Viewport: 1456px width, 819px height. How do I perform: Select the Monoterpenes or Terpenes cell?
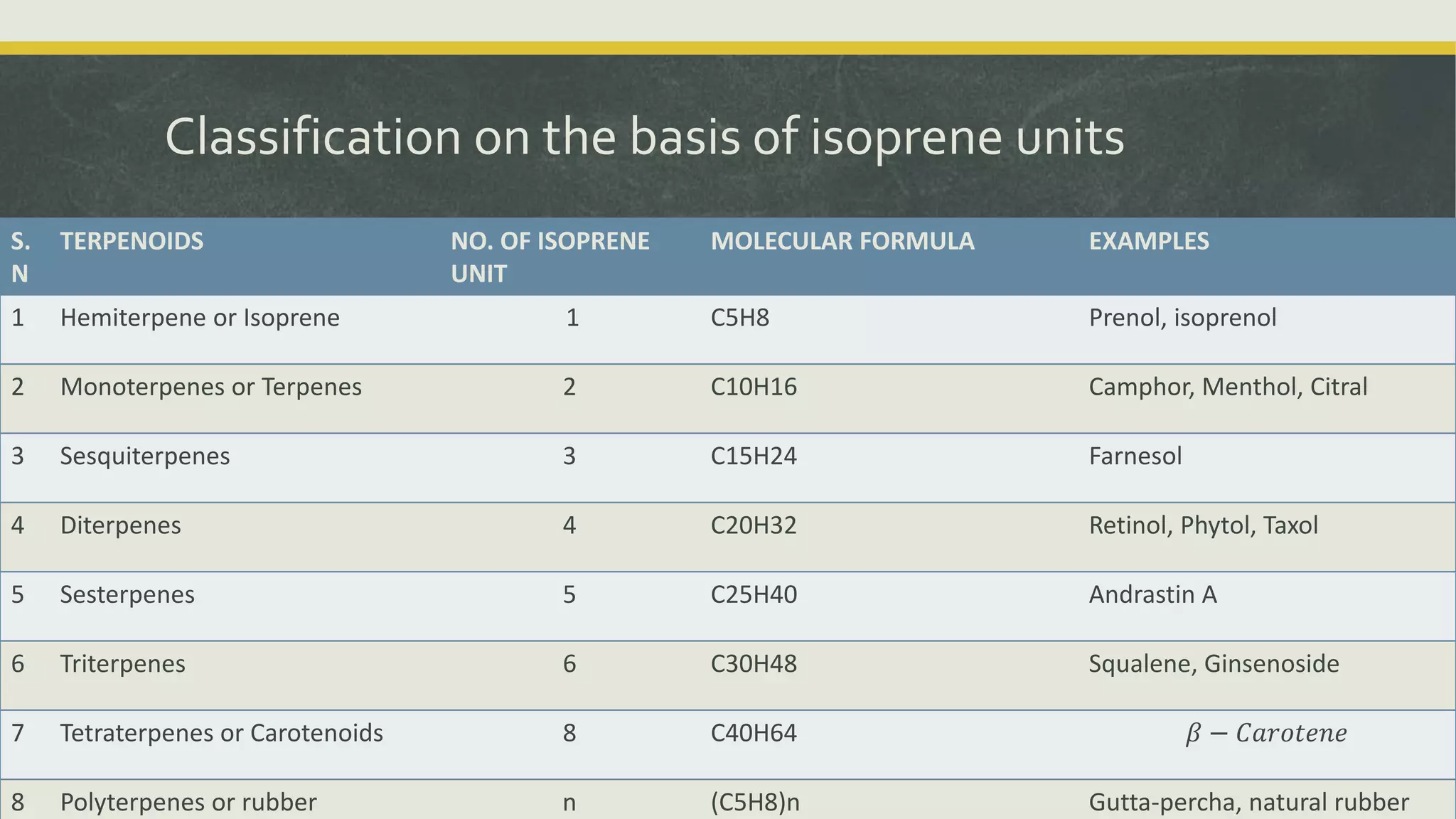[x=210, y=387]
